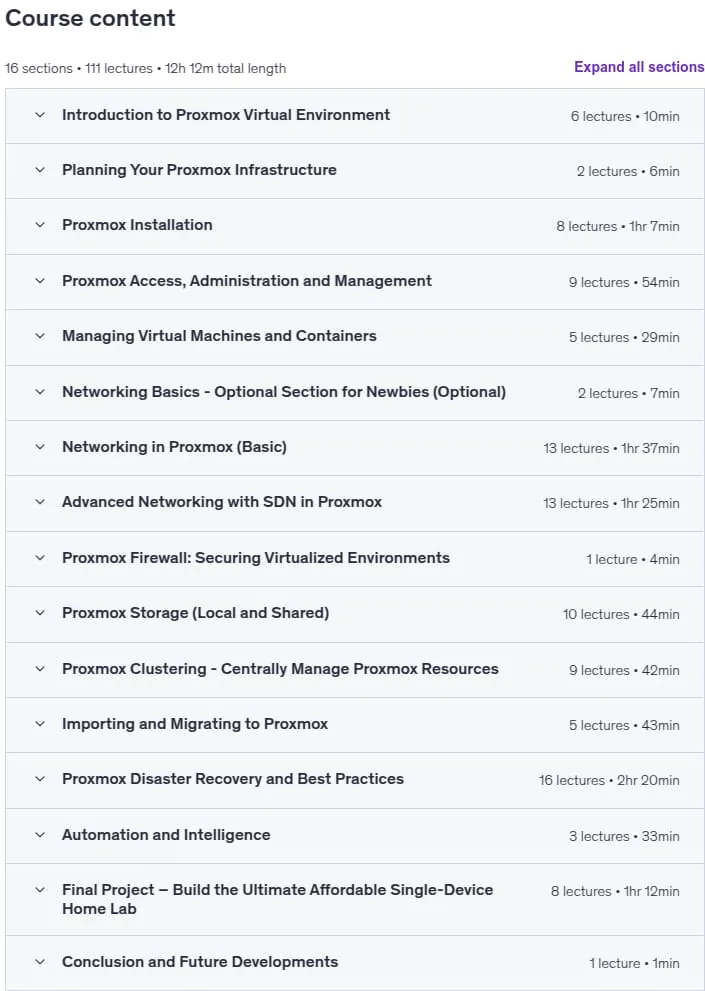Viewport: 705px width, 991px height.
Task: Click chevron for Networking in Proxmox (Basic)
Action: (x=40, y=447)
